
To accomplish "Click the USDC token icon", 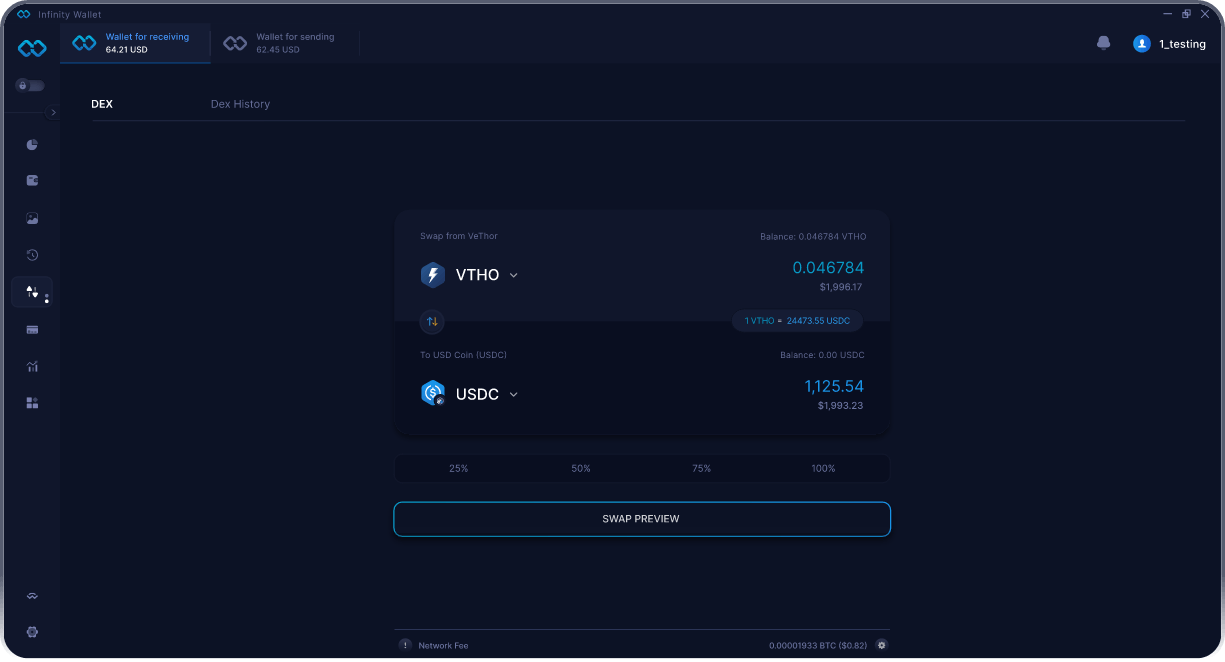I will coord(432,393).
